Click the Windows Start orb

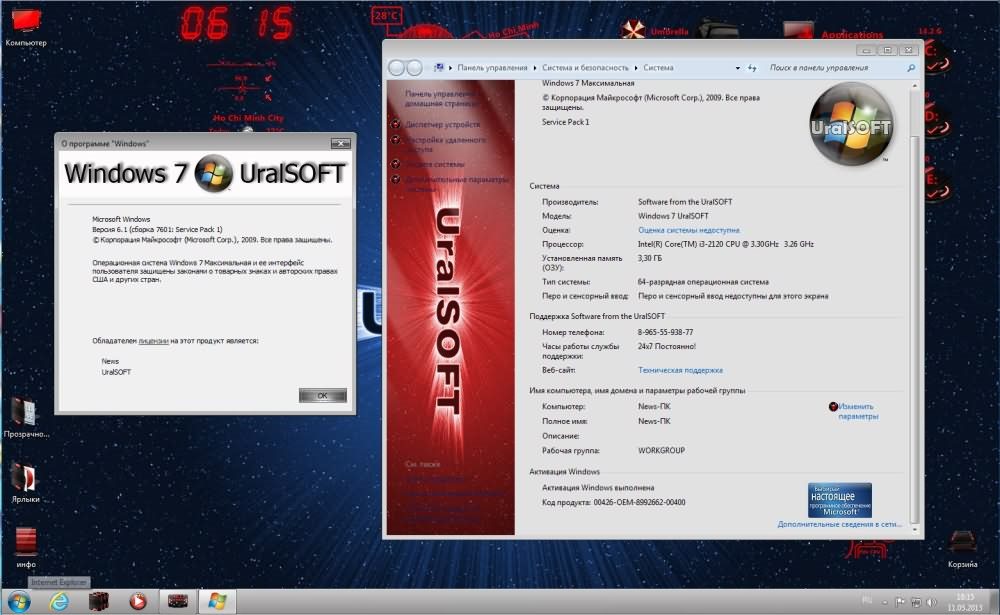pos(18,601)
